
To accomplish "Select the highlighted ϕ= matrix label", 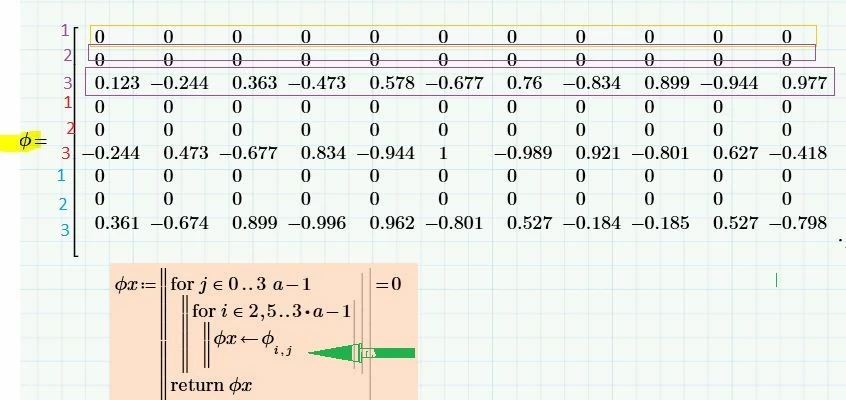I will coord(32,141).
